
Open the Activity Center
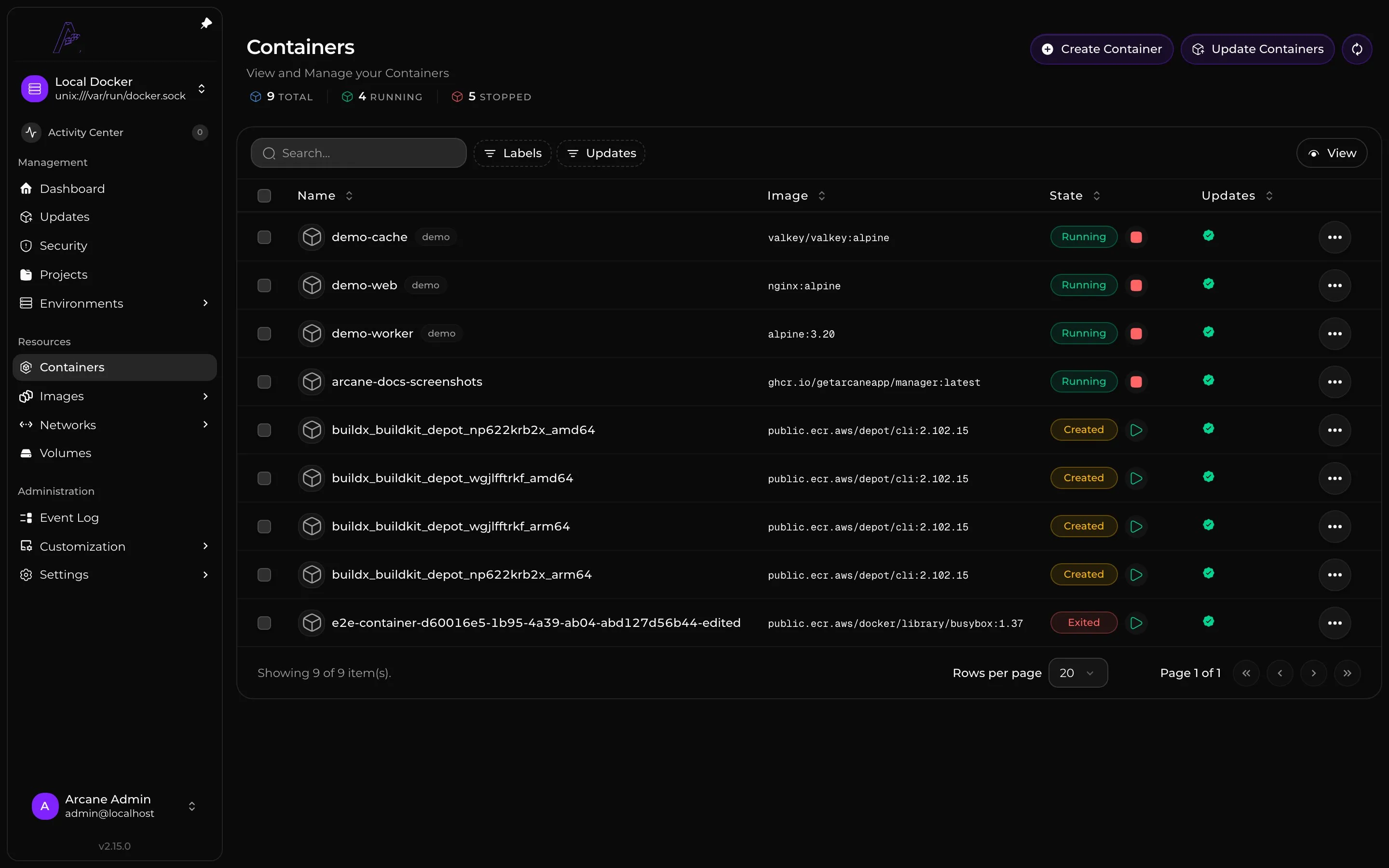click(x=114, y=133)
